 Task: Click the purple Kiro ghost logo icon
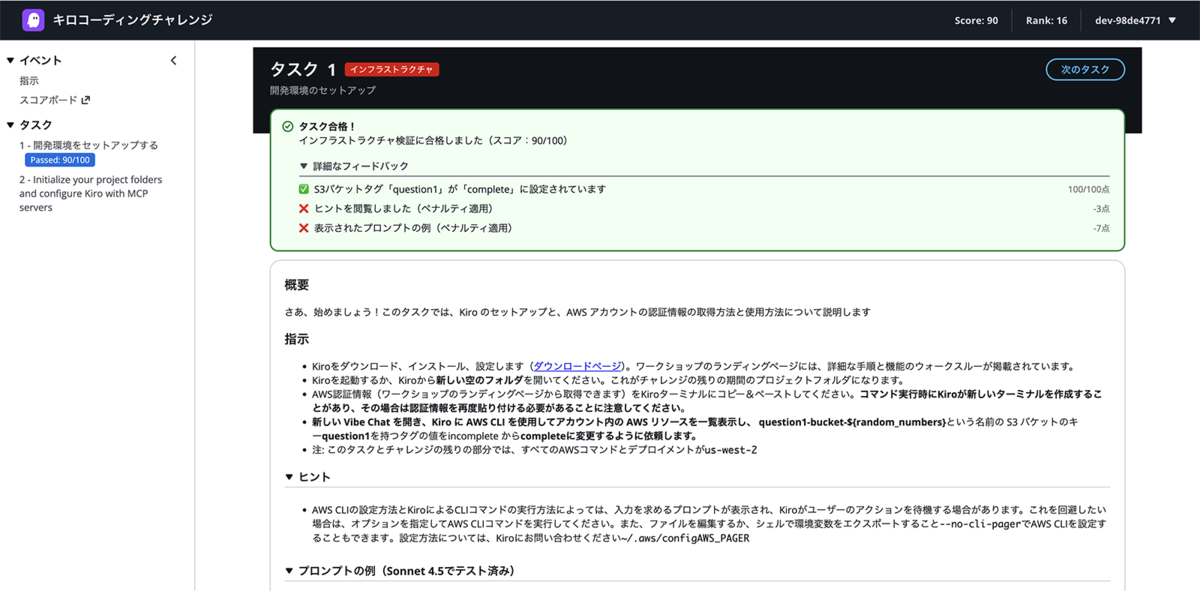click(33, 20)
